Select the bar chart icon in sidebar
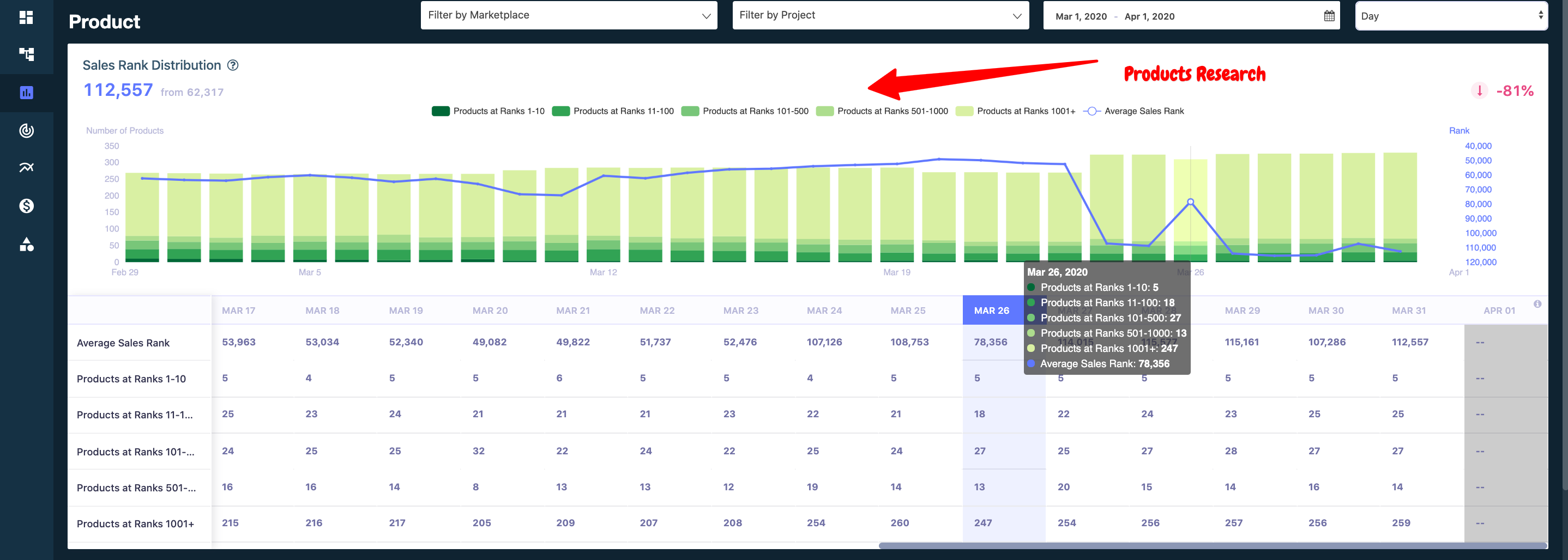 click(26, 93)
